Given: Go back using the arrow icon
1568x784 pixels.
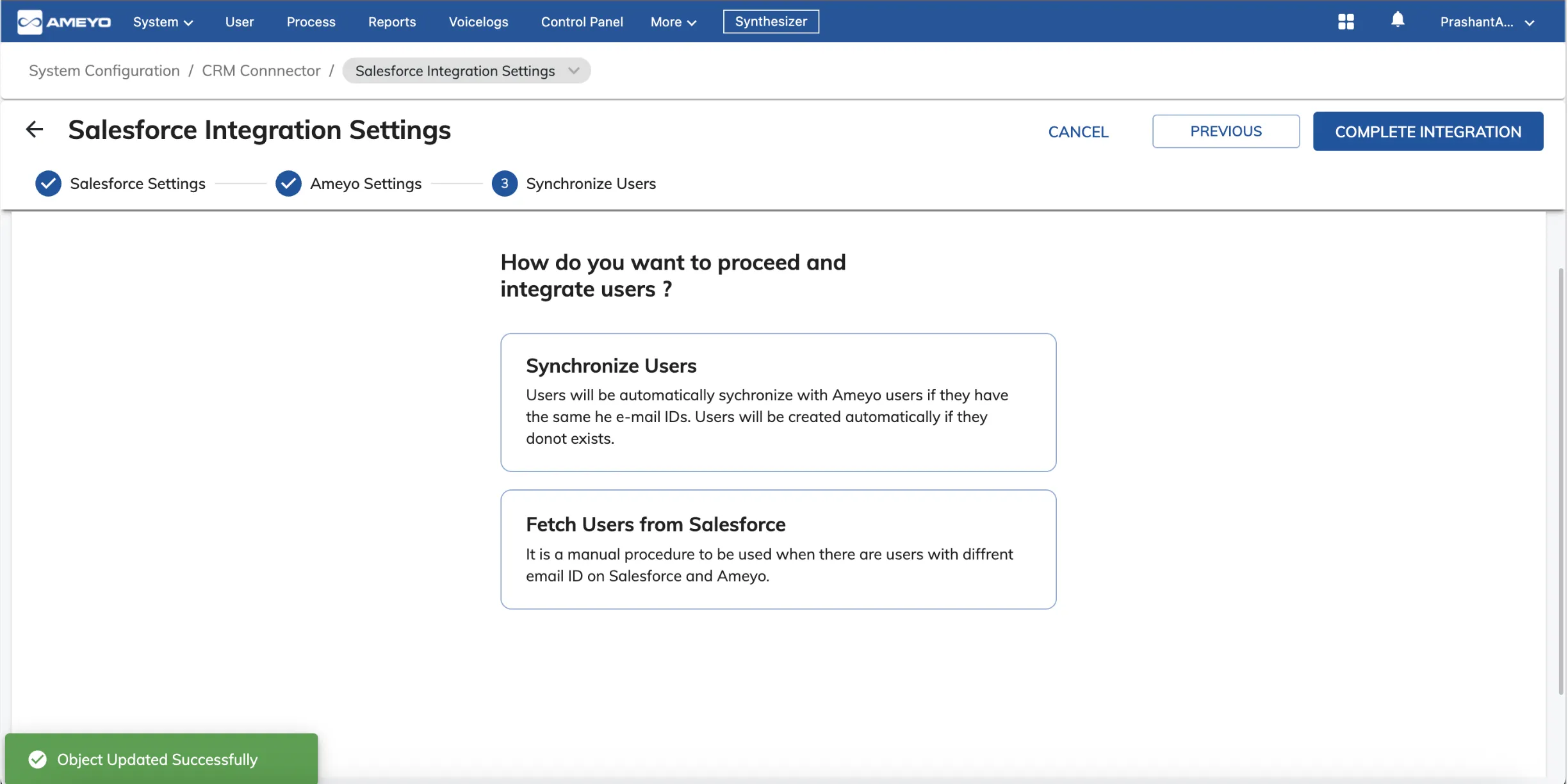Looking at the screenshot, I should tap(35, 130).
